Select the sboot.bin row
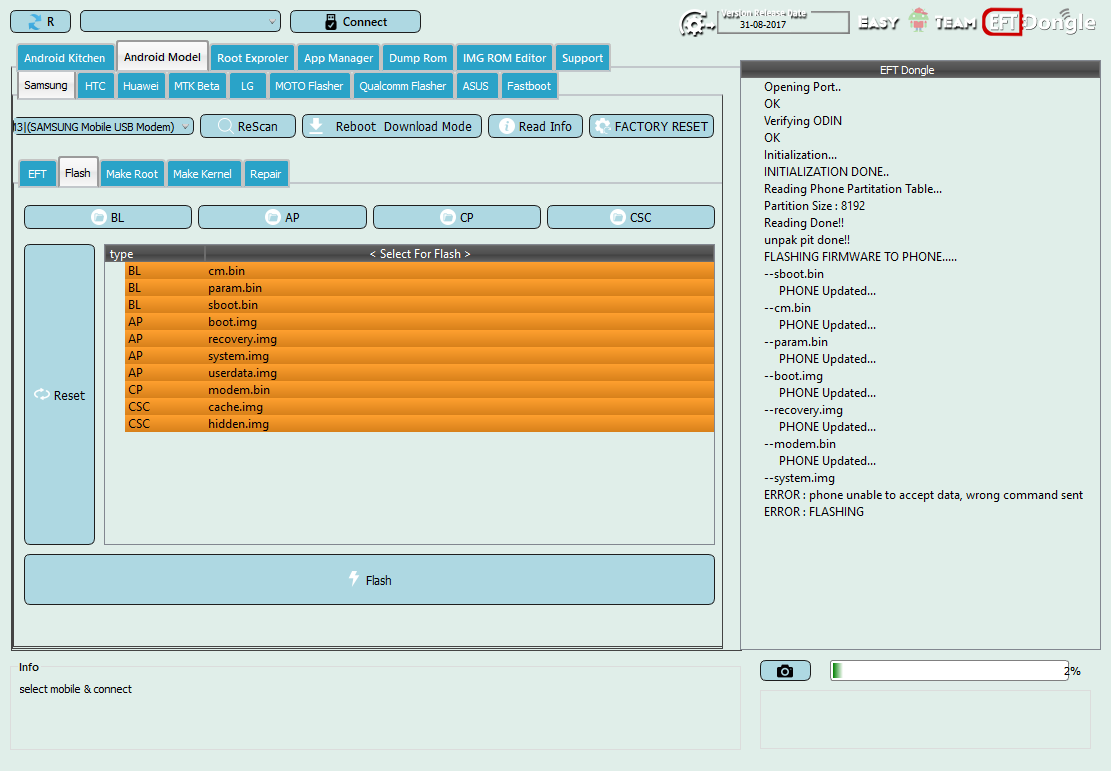This screenshot has height=771, width=1111. point(419,305)
